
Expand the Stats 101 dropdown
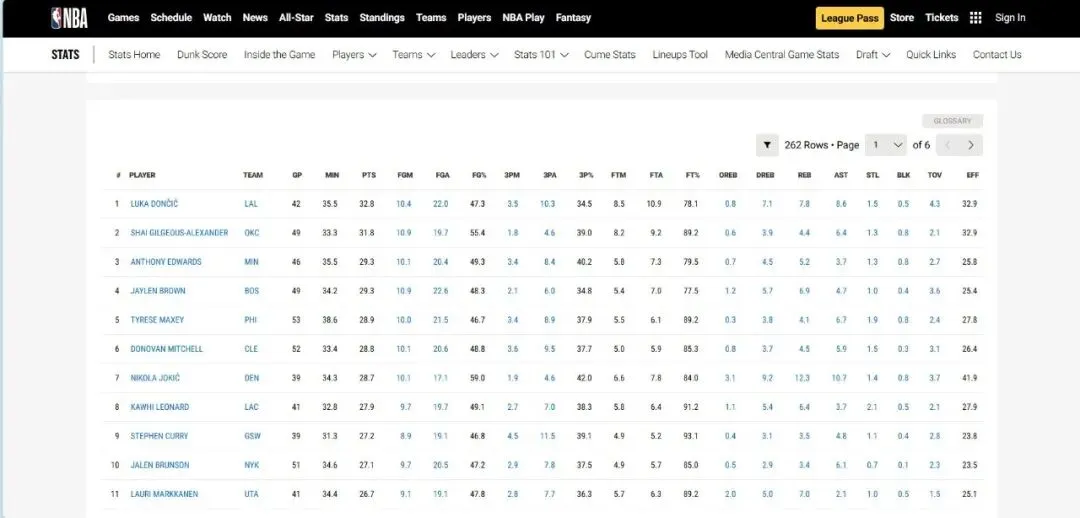(x=541, y=55)
